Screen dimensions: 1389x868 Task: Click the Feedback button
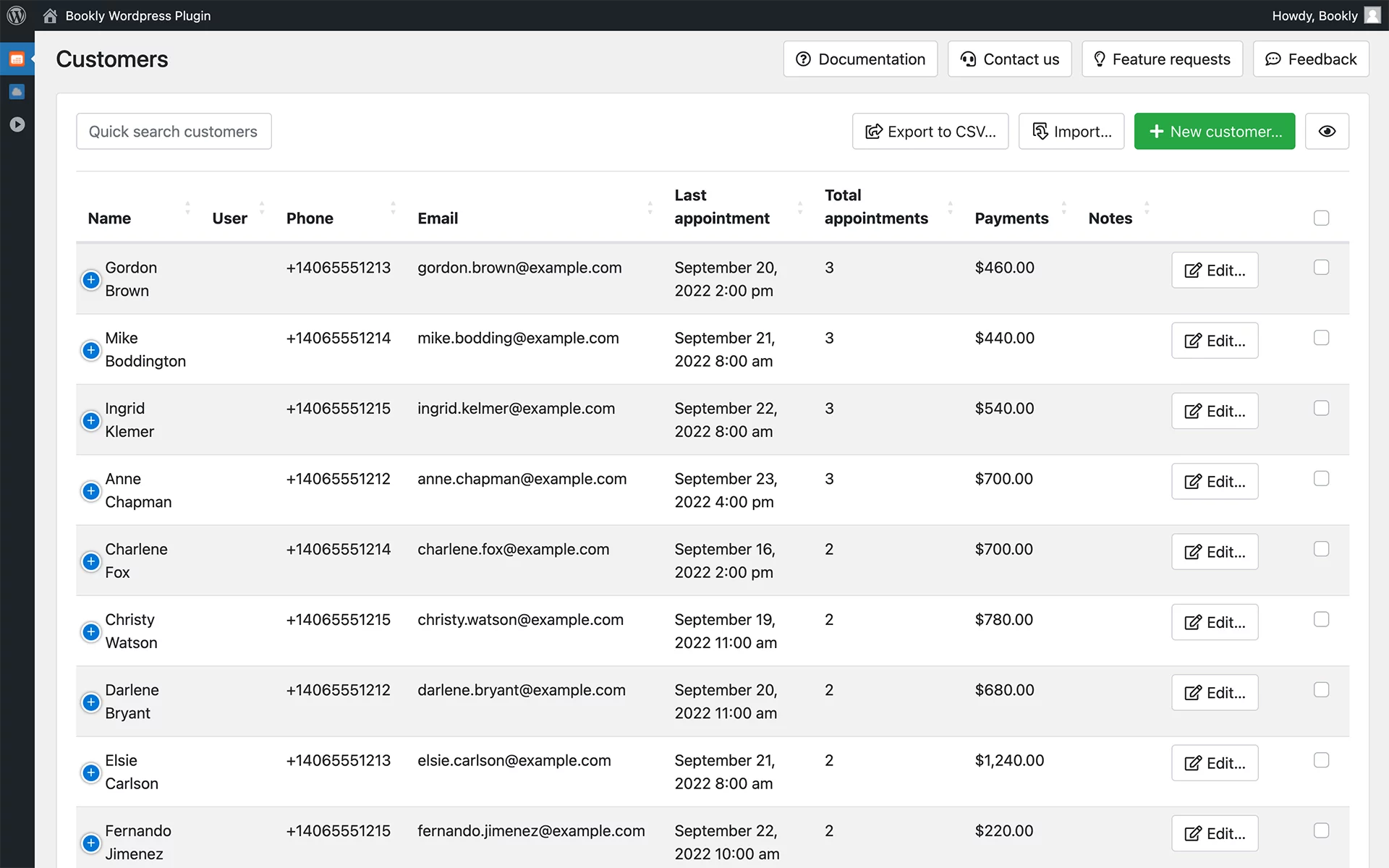1311,59
